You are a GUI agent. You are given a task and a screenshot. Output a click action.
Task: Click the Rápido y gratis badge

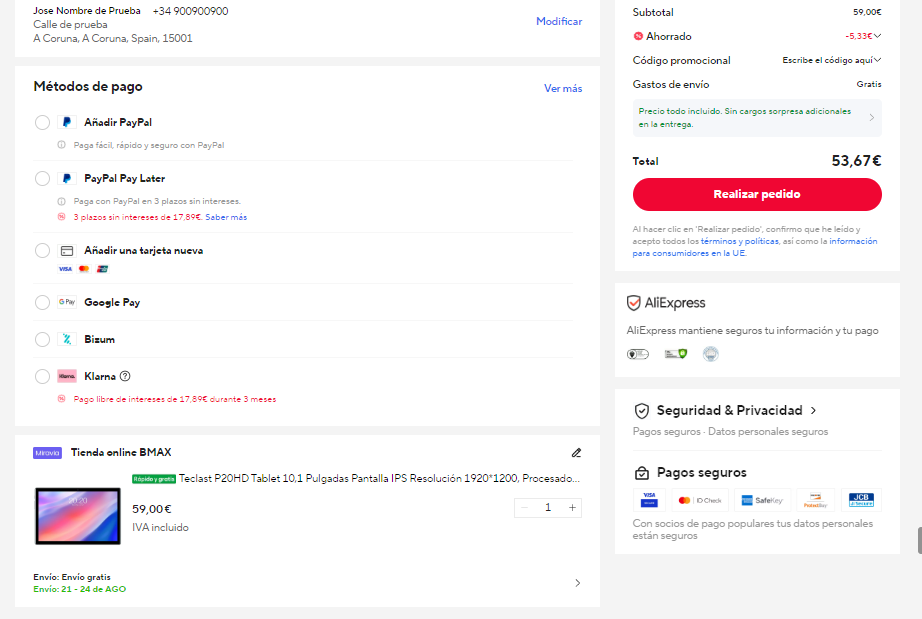click(x=154, y=479)
